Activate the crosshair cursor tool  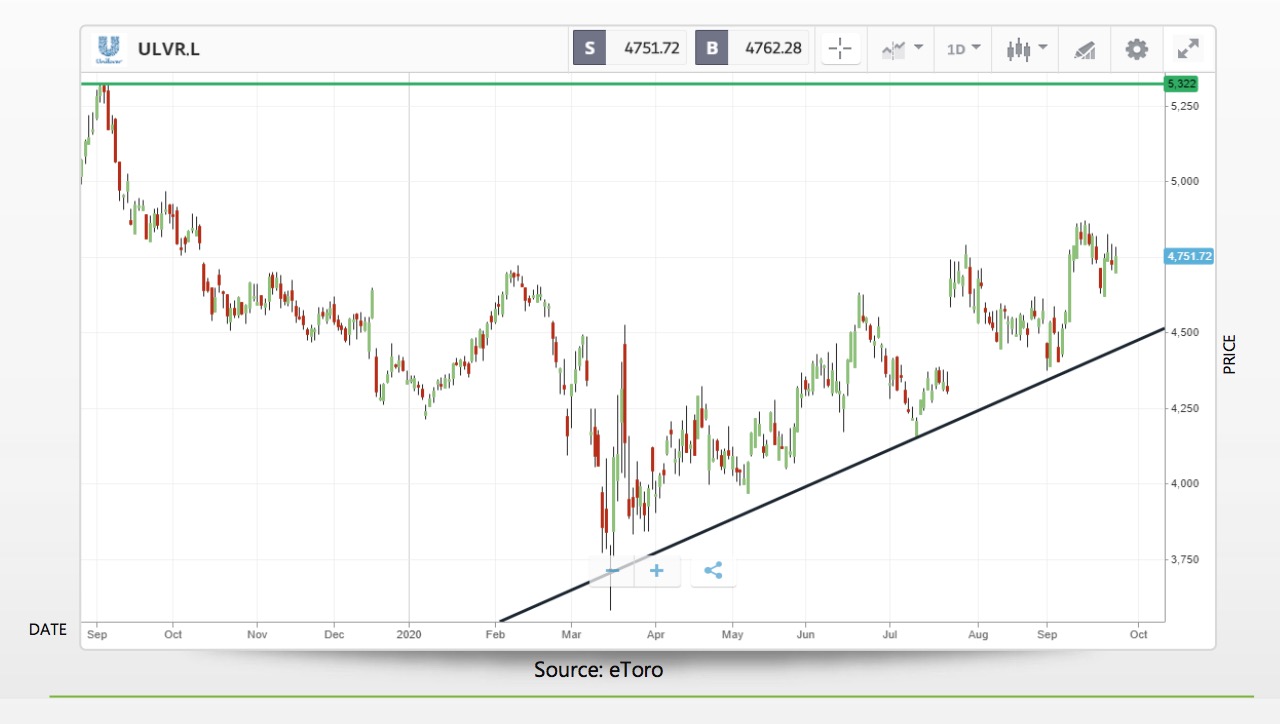pyautogui.click(x=840, y=48)
